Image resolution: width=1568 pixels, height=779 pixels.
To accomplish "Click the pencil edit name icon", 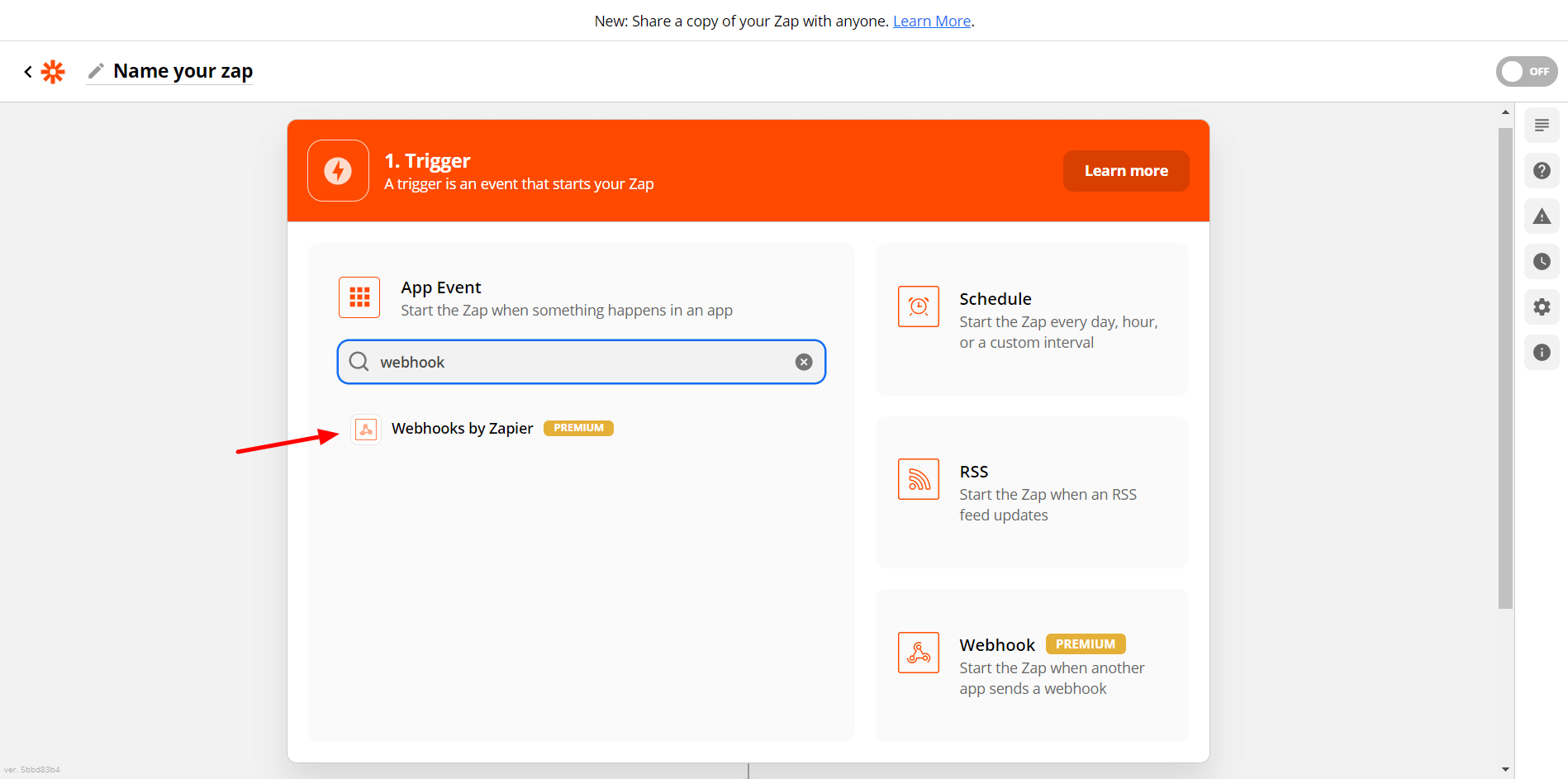I will point(96,71).
